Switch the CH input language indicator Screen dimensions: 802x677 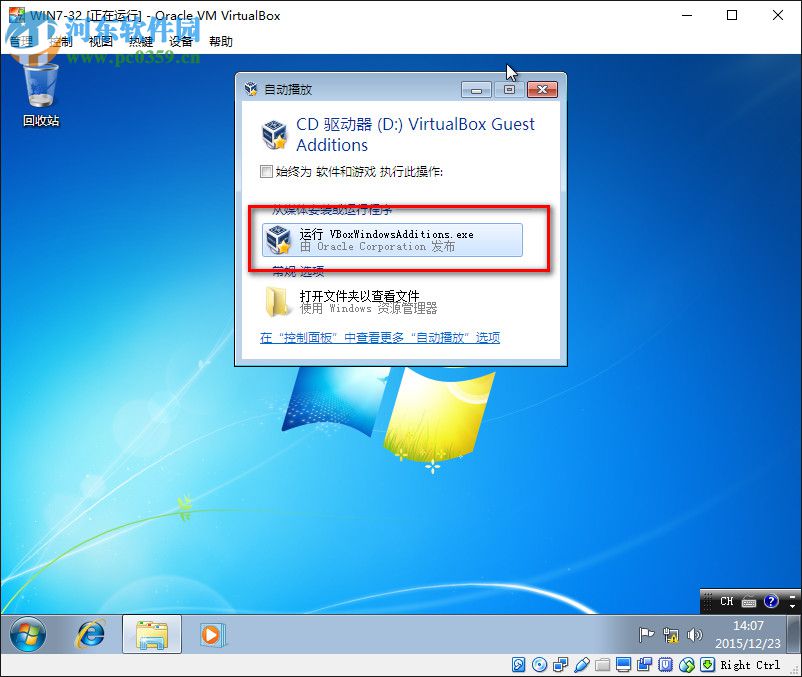click(726, 601)
